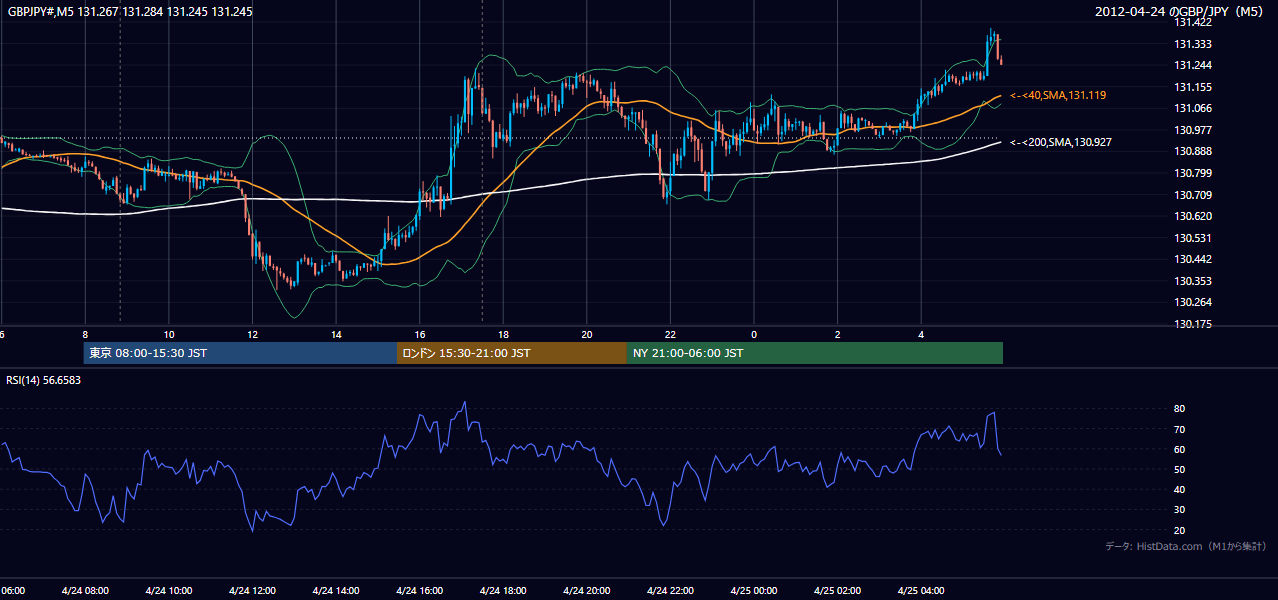Click the chart title 2012-04-24 のGBP/JPY (M5)
This screenshot has width=1278, height=600.
click(1181, 12)
